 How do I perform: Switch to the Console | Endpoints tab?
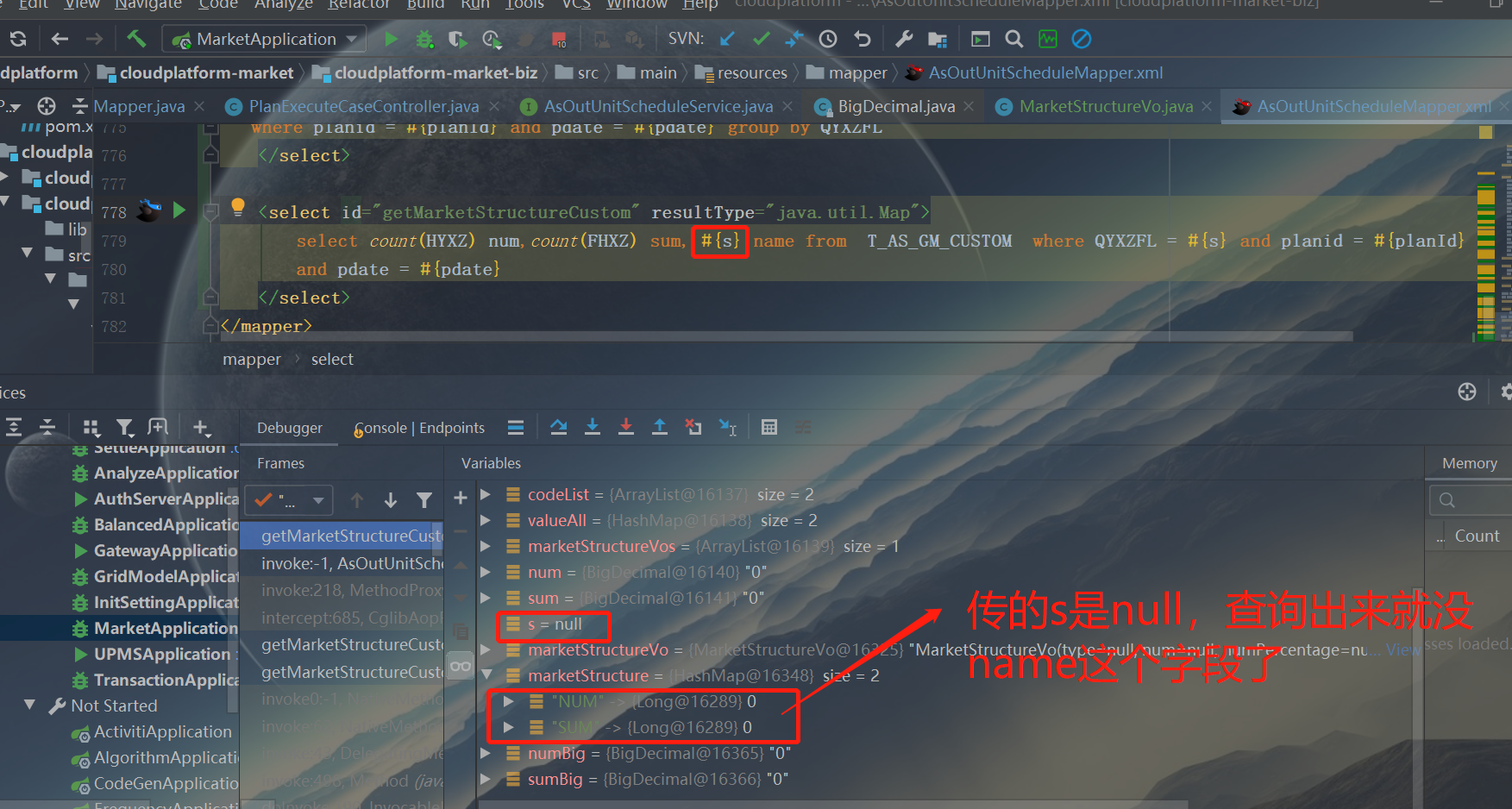(418, 428)
